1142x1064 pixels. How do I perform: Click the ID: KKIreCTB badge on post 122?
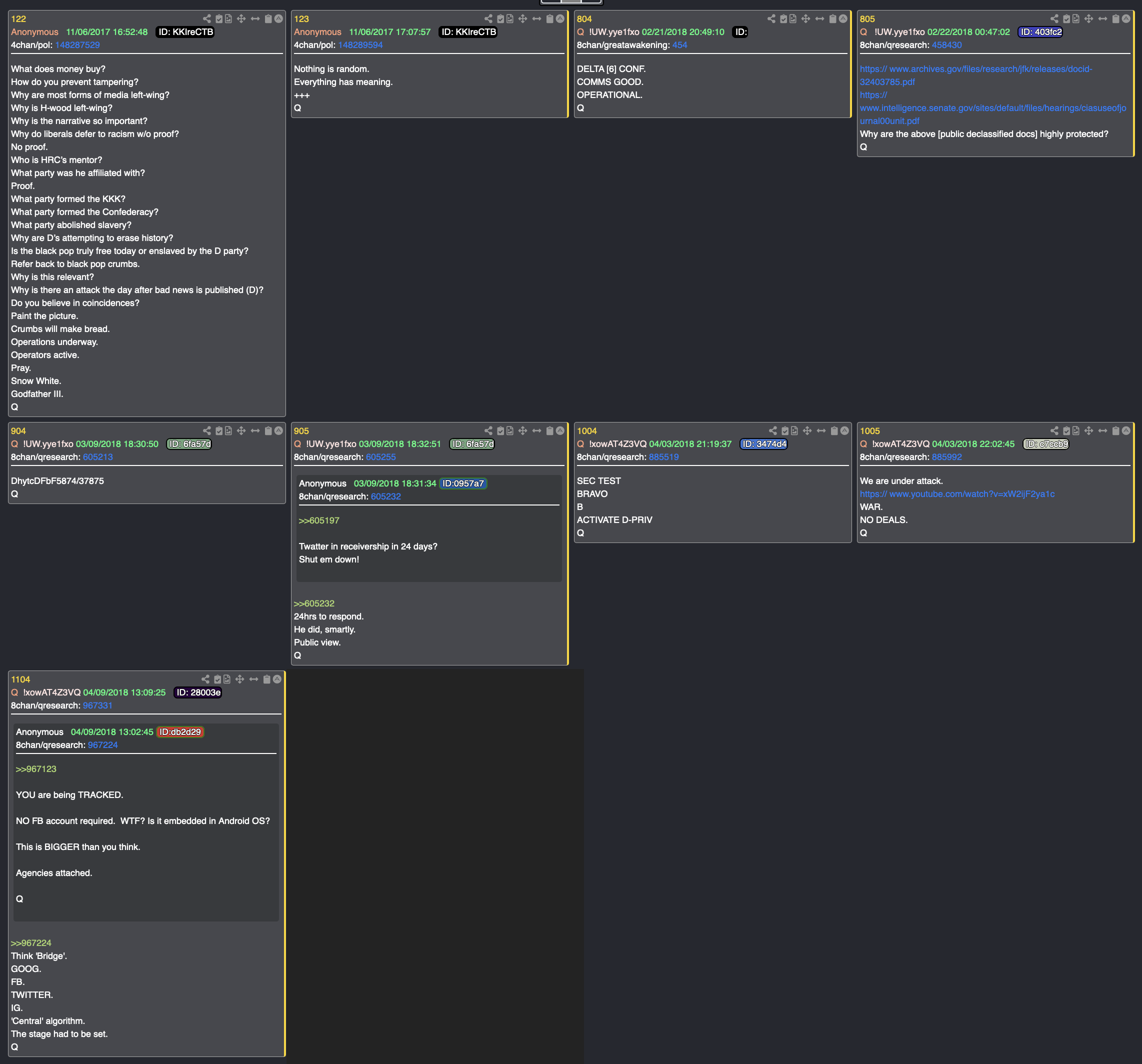[185, 32]
